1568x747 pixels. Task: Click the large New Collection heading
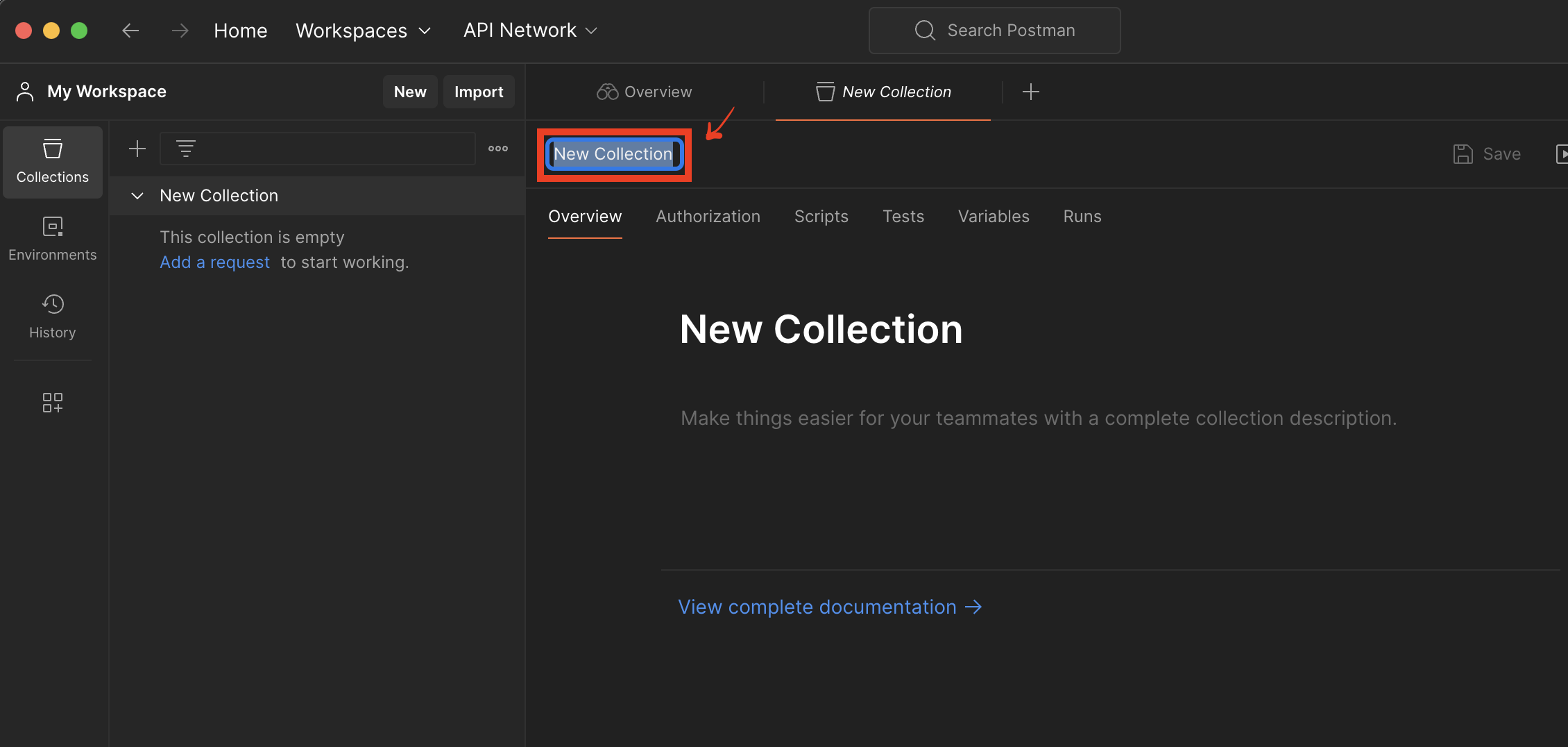point(821,329)
